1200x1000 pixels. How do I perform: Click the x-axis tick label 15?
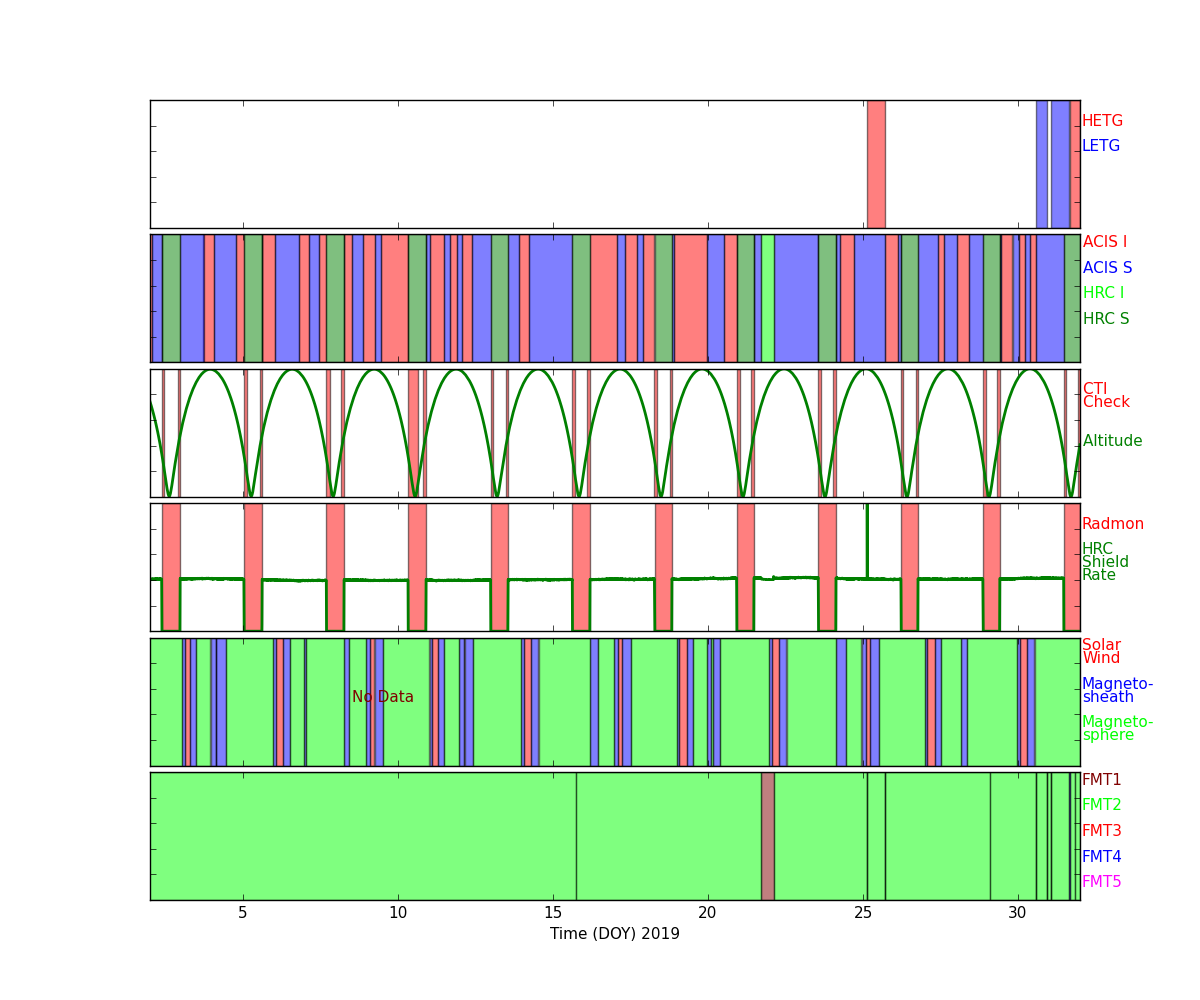pos(553,913)
